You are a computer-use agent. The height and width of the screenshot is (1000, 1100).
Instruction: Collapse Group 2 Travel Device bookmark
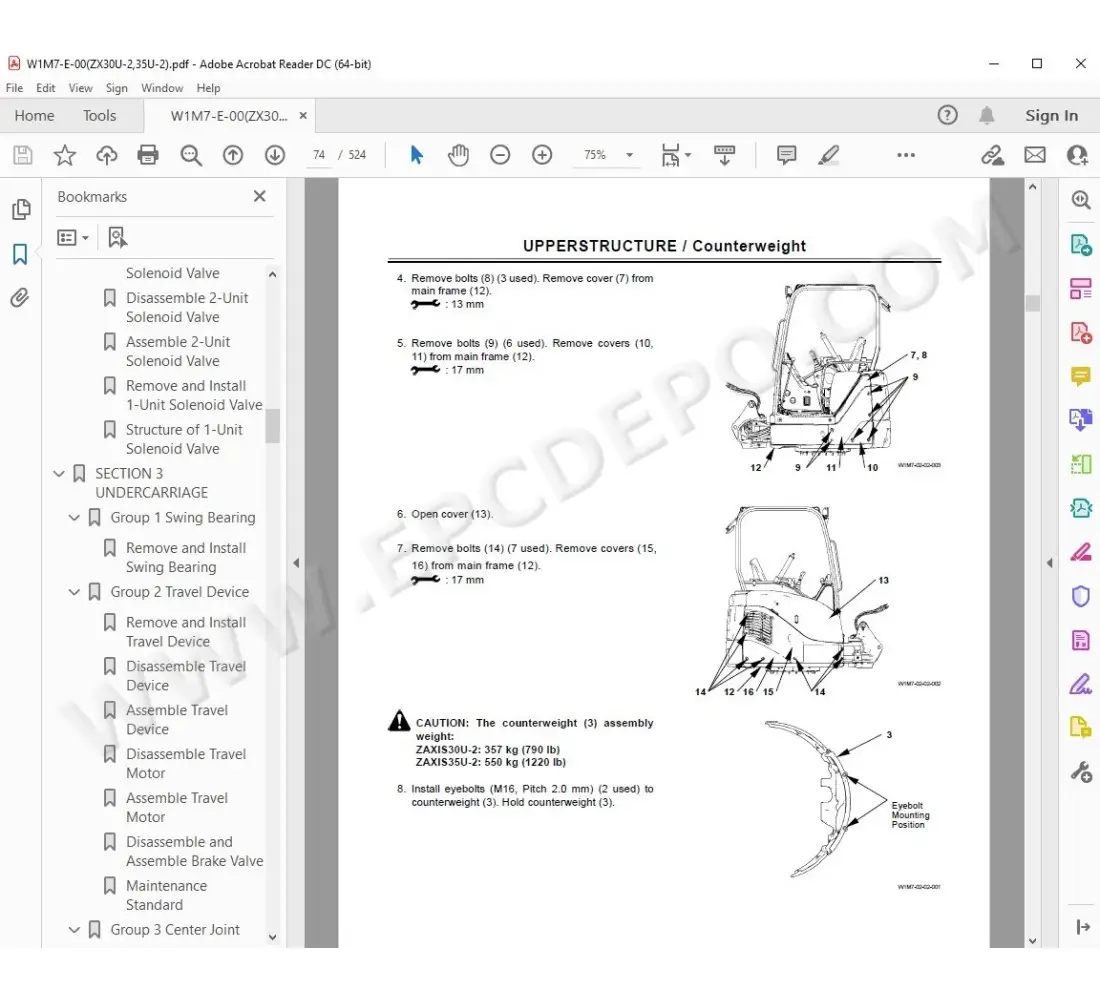pyautogui.click(x=74, y=592)
